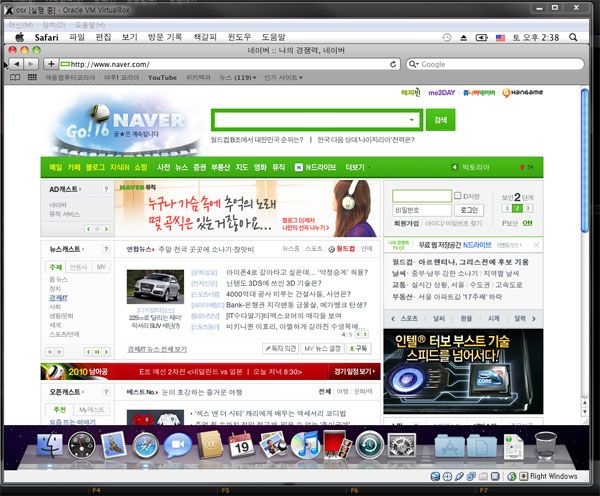Click Time Machine menu bar icon

click(447, 38)
